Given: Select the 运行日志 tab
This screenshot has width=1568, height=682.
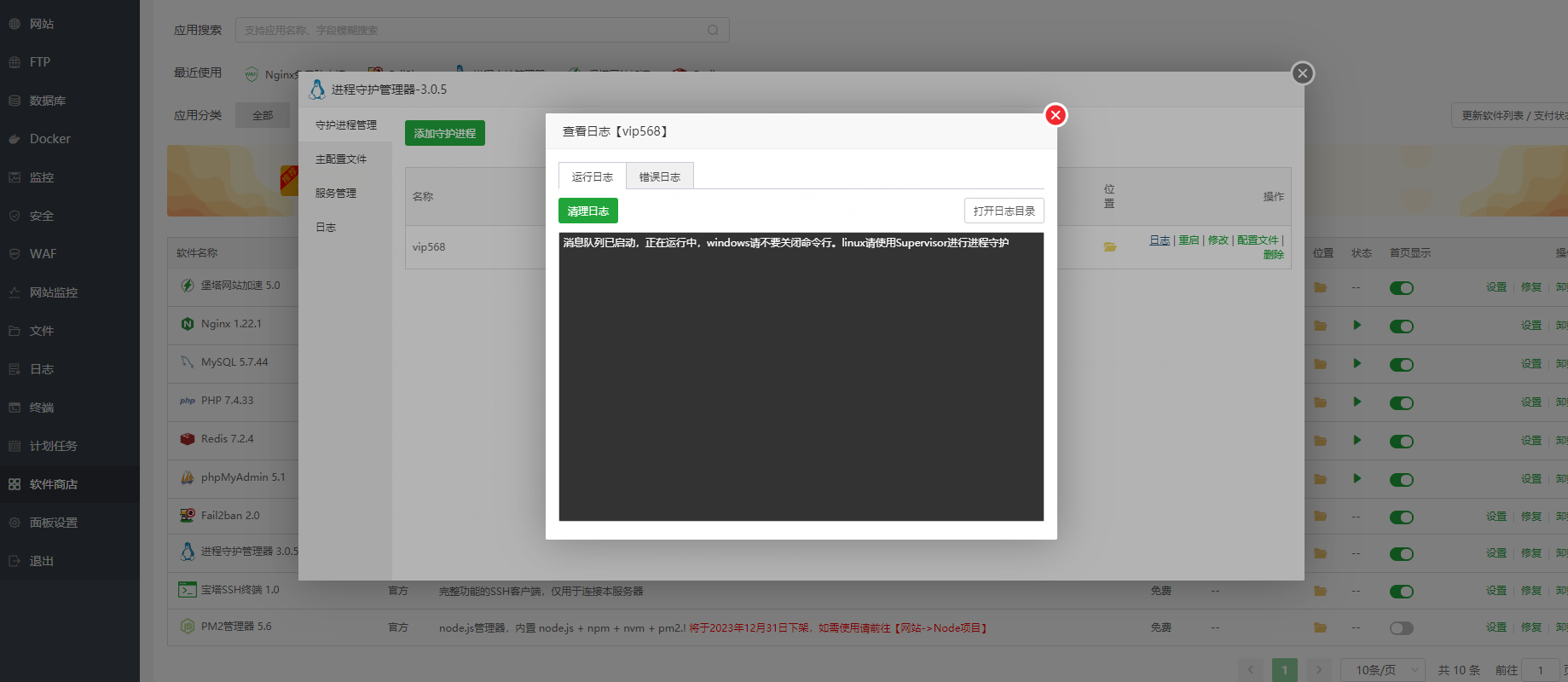Looking at the screenshot, I should [592, 176].
